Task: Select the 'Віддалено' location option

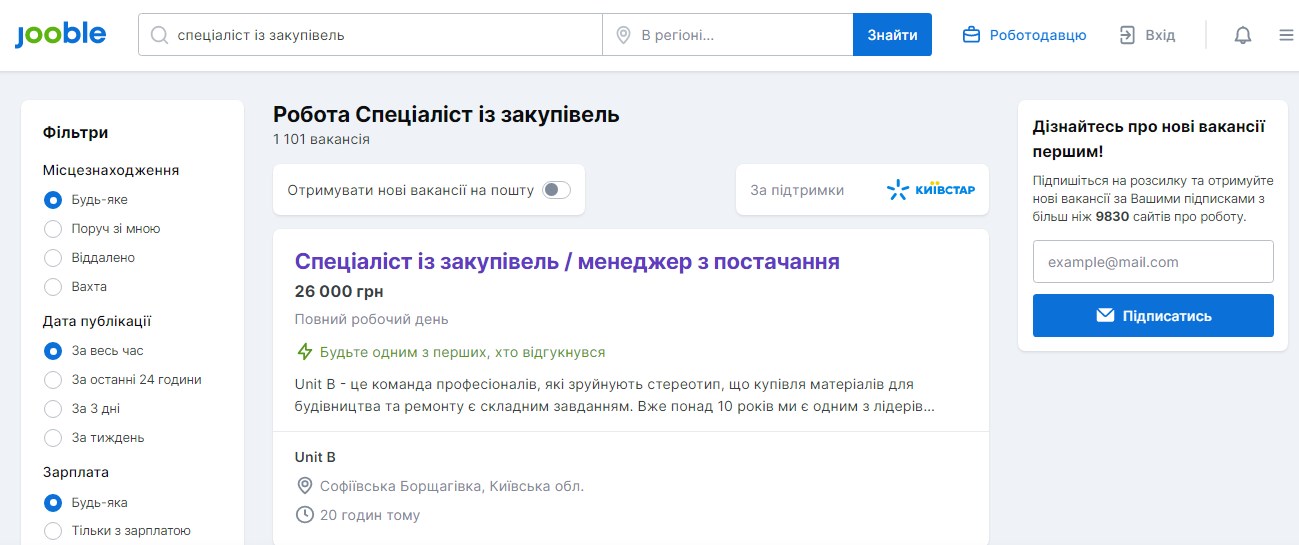Action: point(53,258)
